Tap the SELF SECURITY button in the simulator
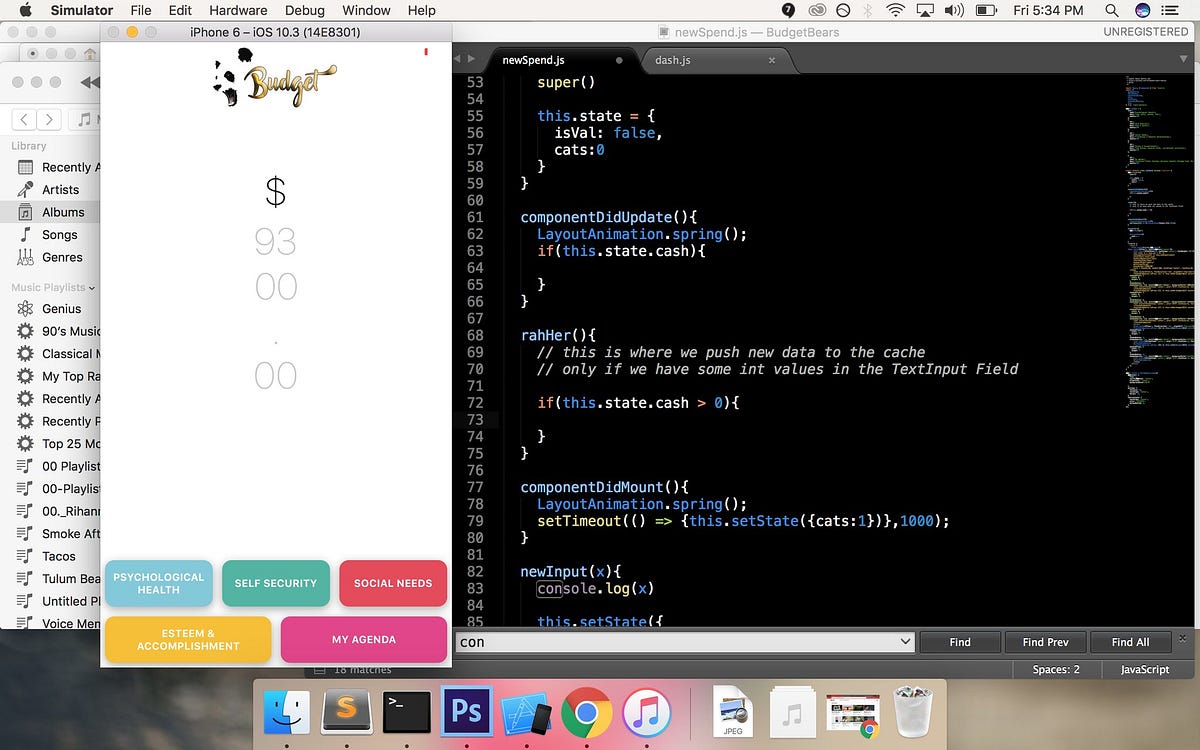The image size is (1200, 750). (x=276, y=583)
